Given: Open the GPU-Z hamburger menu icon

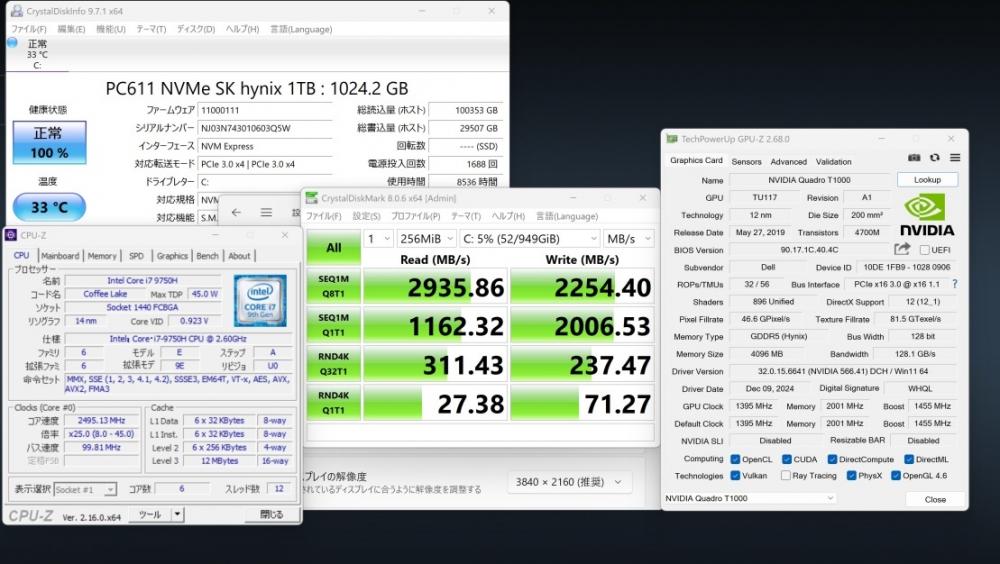Looking at the screenshot, I should point(955,158).
